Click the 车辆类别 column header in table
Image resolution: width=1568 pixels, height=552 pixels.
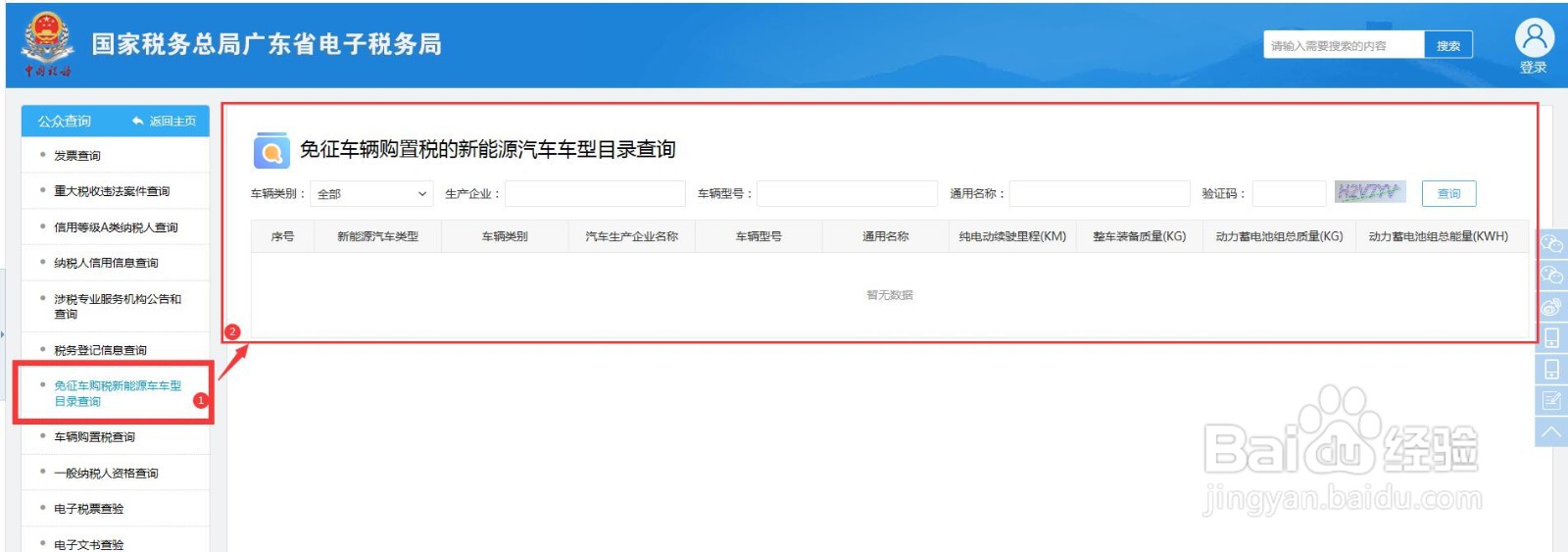[x=505, y=236]
